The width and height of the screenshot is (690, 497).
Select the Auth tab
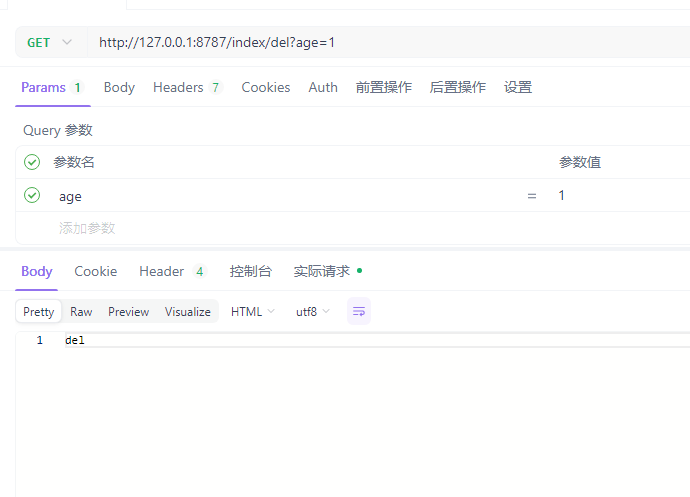[323, 88]
